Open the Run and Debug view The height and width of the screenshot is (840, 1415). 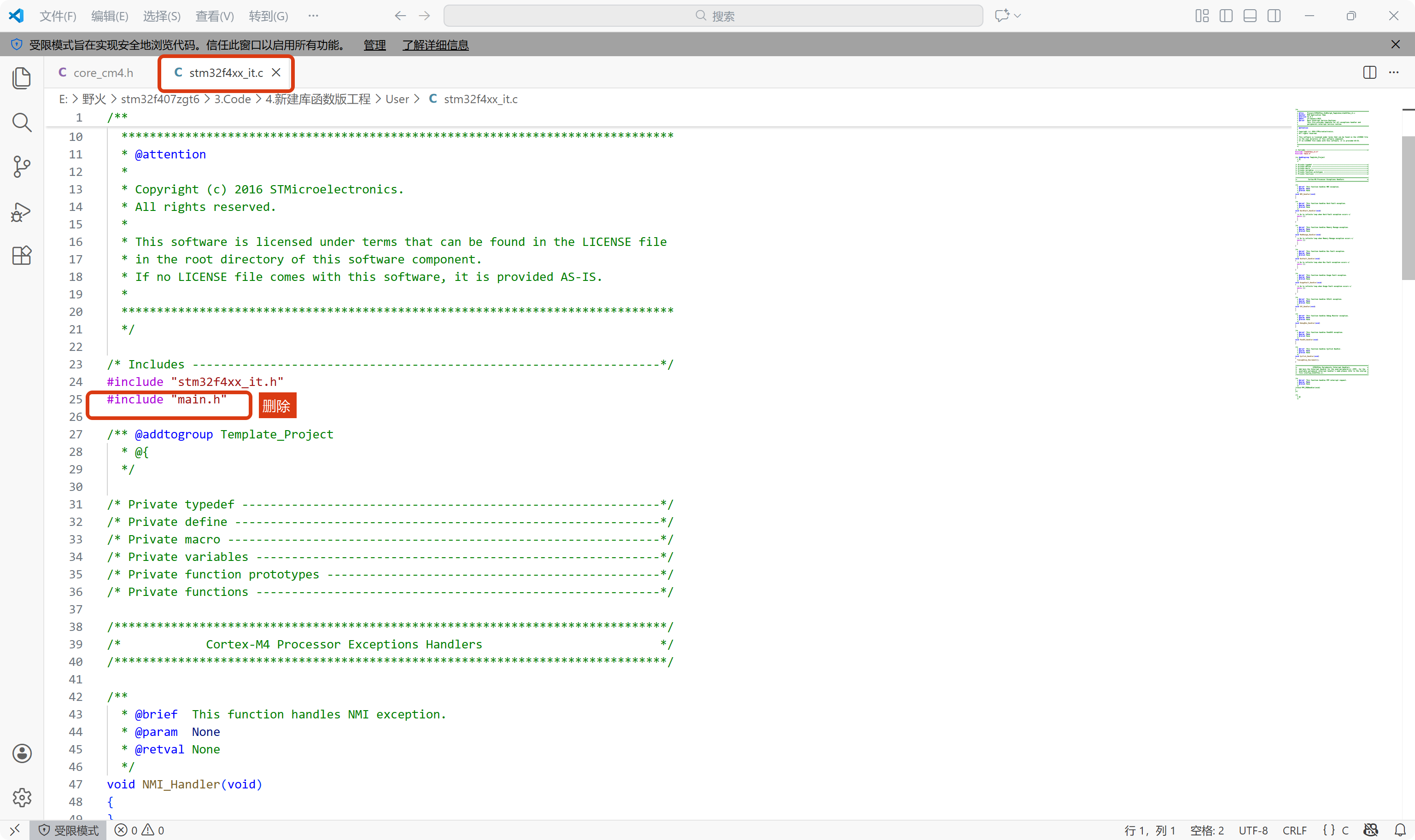click(22, 212)
